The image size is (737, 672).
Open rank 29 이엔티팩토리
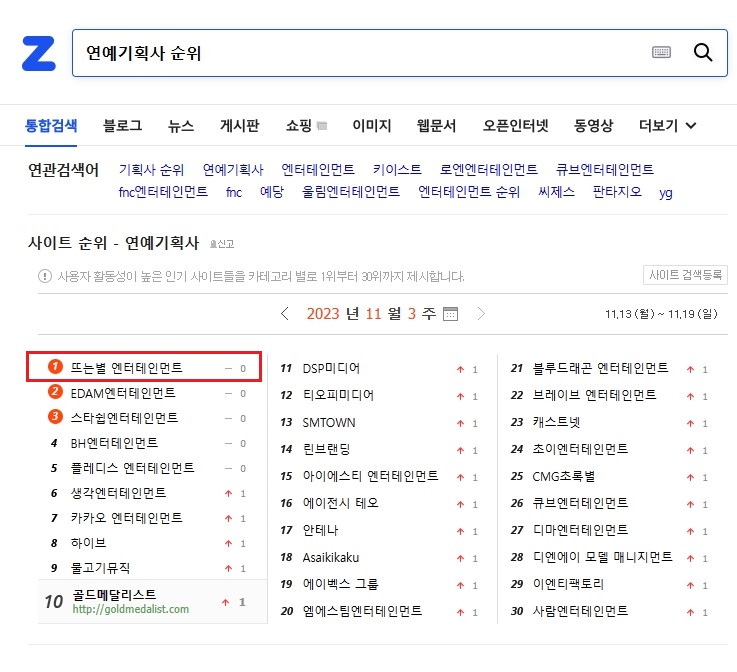point(568,584)
